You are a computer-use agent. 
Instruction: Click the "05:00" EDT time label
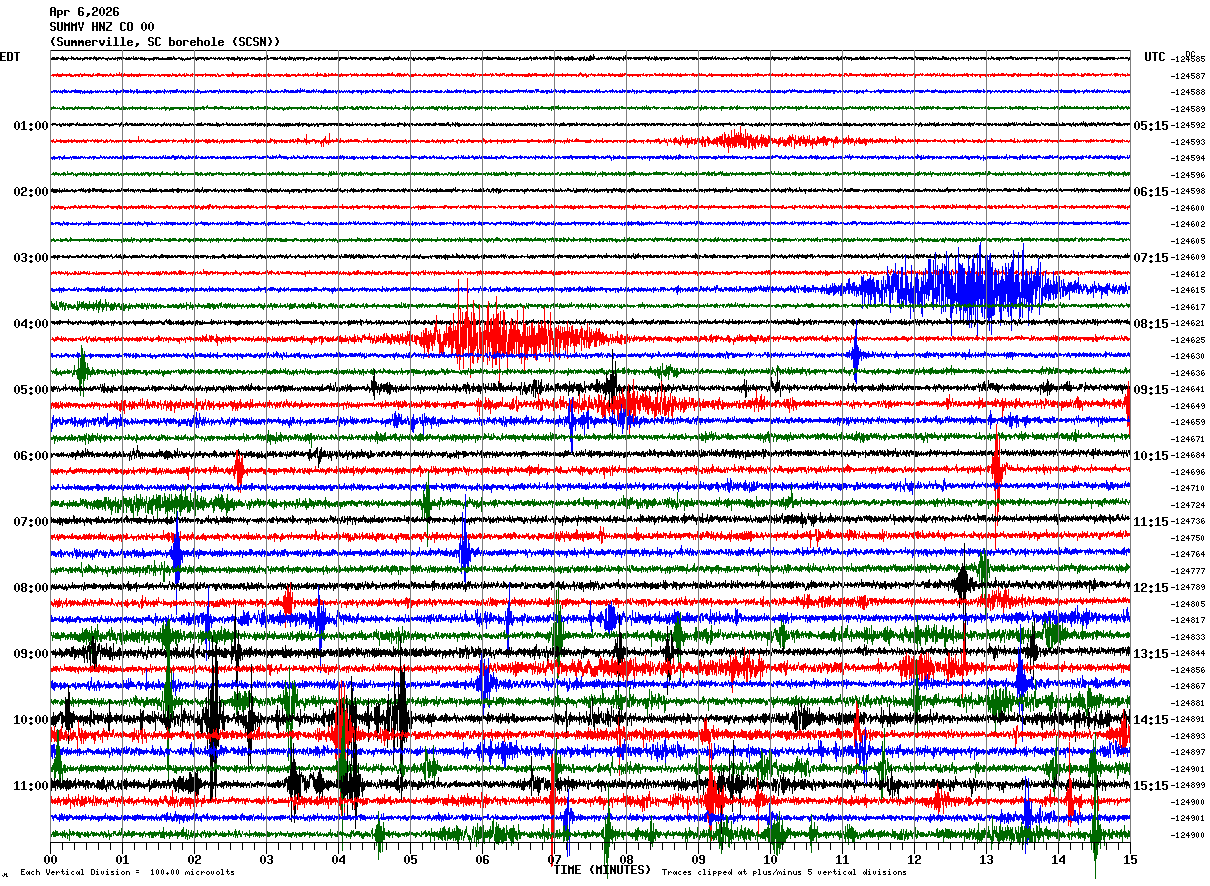coord(31,390)
